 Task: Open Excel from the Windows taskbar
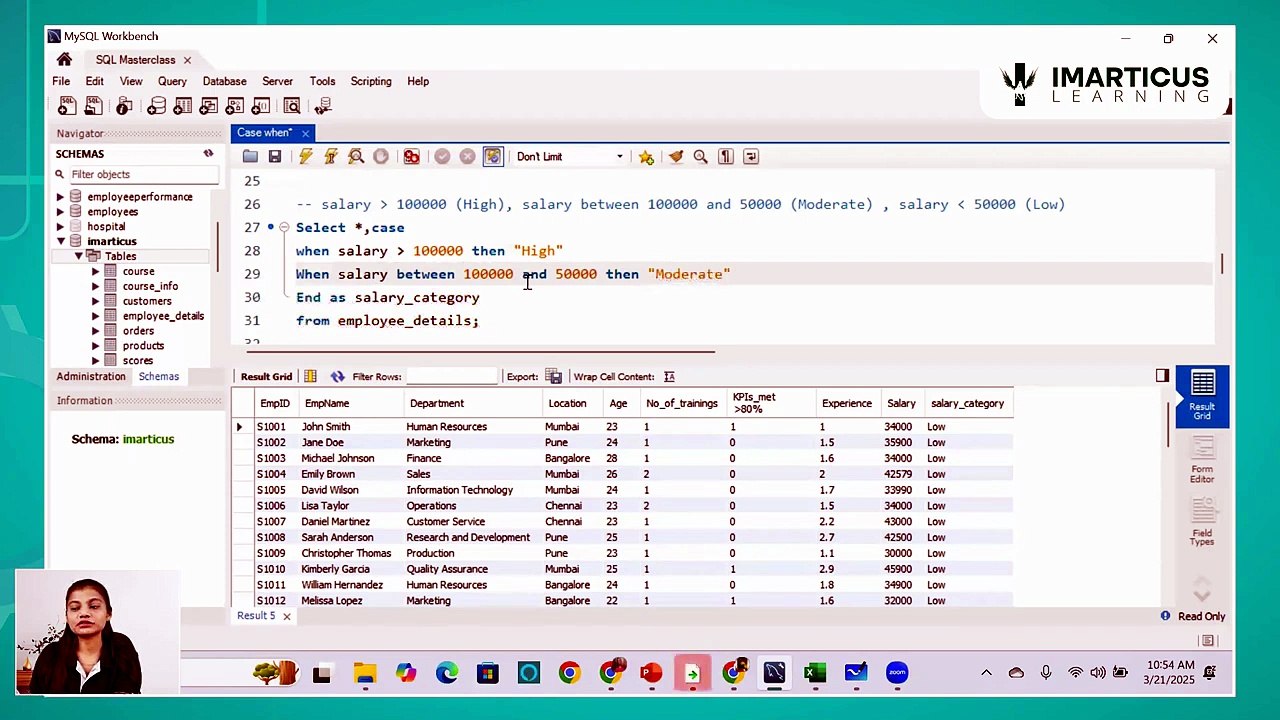[815, 673]
